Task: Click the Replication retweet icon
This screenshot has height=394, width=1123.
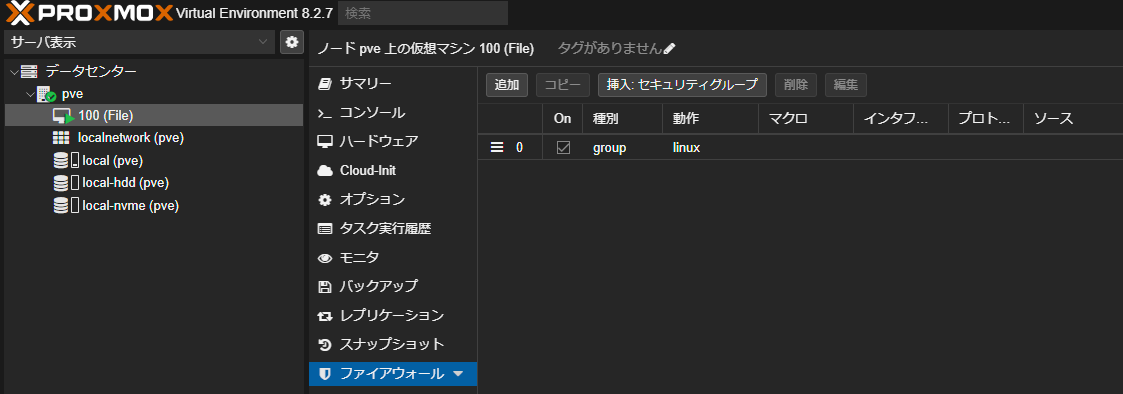Action: (x=324, y=316)
